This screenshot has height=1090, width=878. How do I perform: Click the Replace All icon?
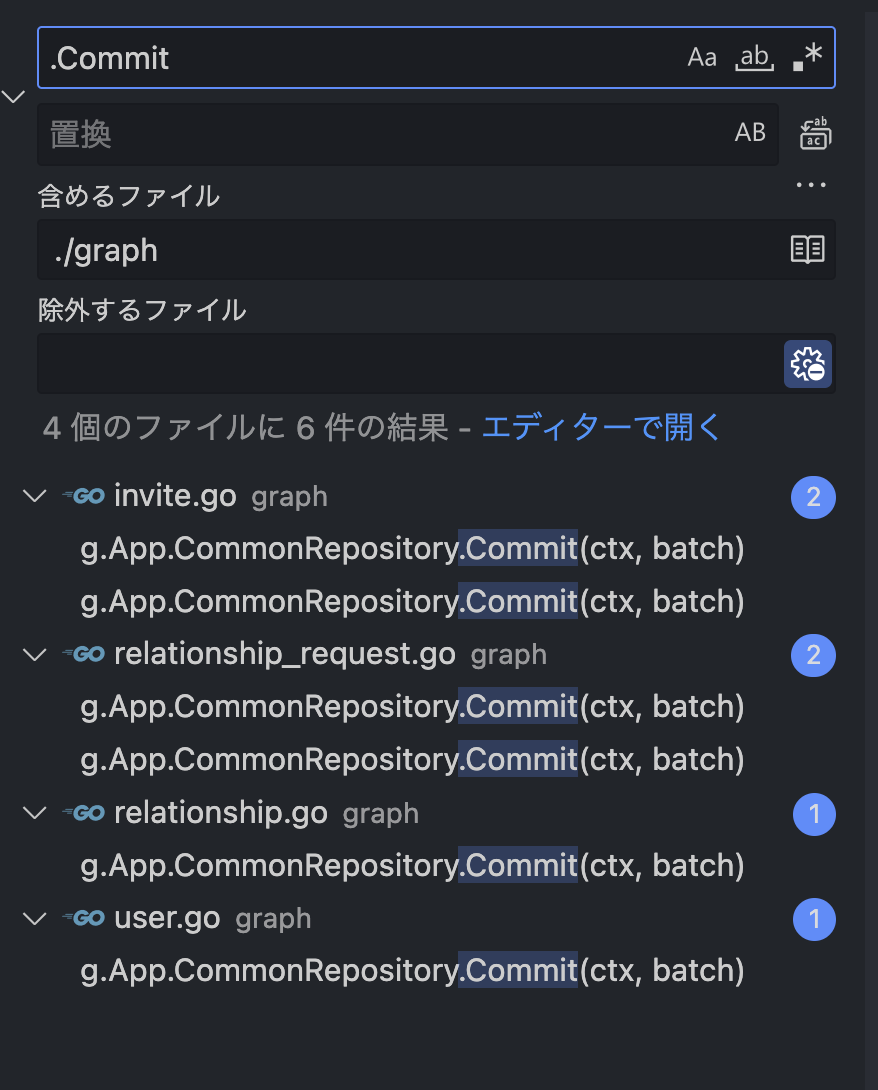click(x=815, y=133)
